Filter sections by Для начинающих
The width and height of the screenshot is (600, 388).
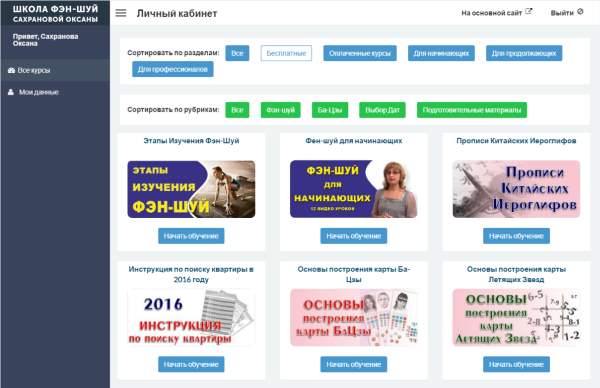coord(441,53)
